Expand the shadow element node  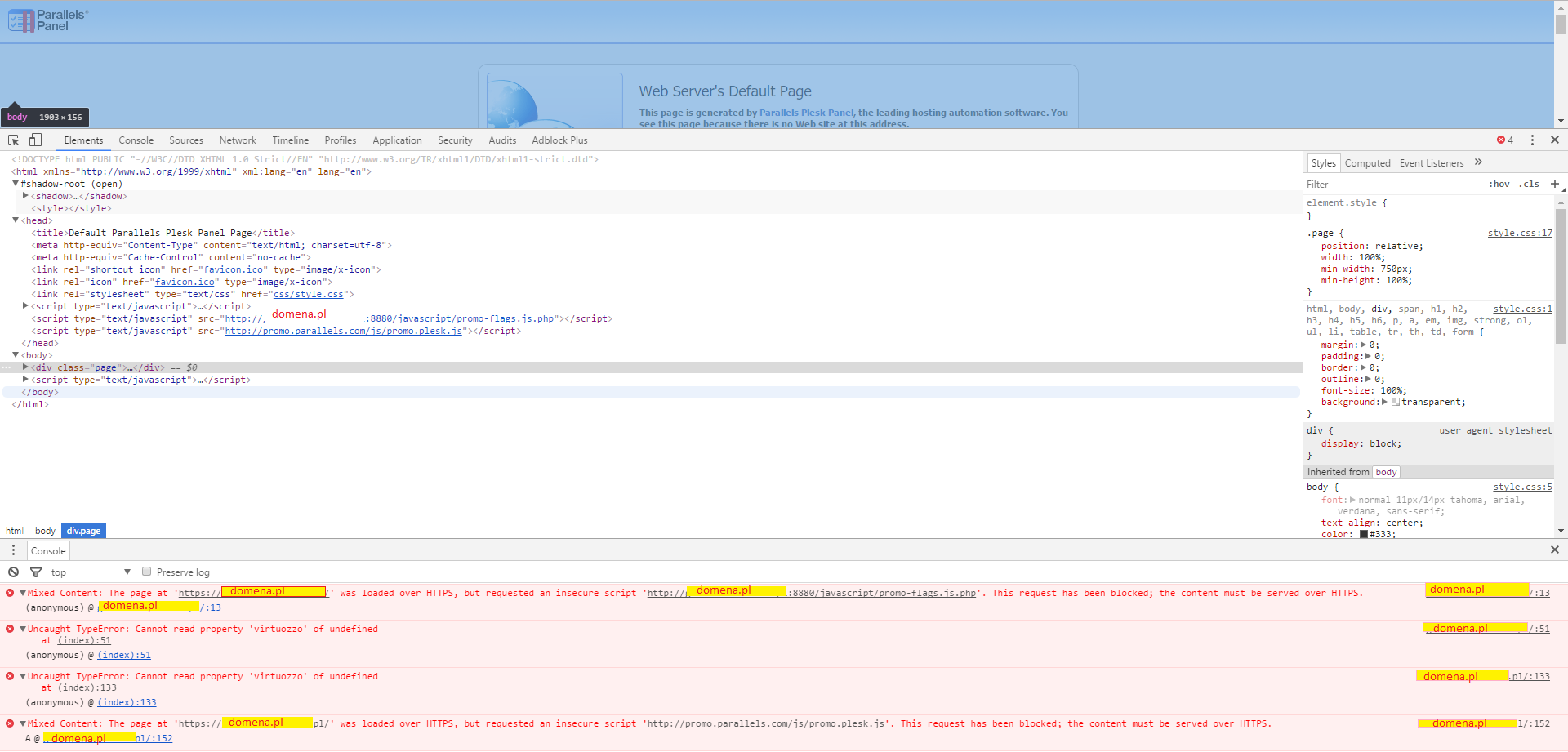tap(26, 196)
